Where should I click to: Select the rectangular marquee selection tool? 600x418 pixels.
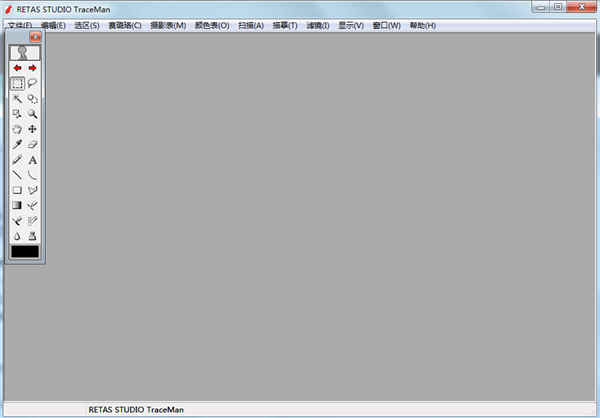click(x=17, y=83)
